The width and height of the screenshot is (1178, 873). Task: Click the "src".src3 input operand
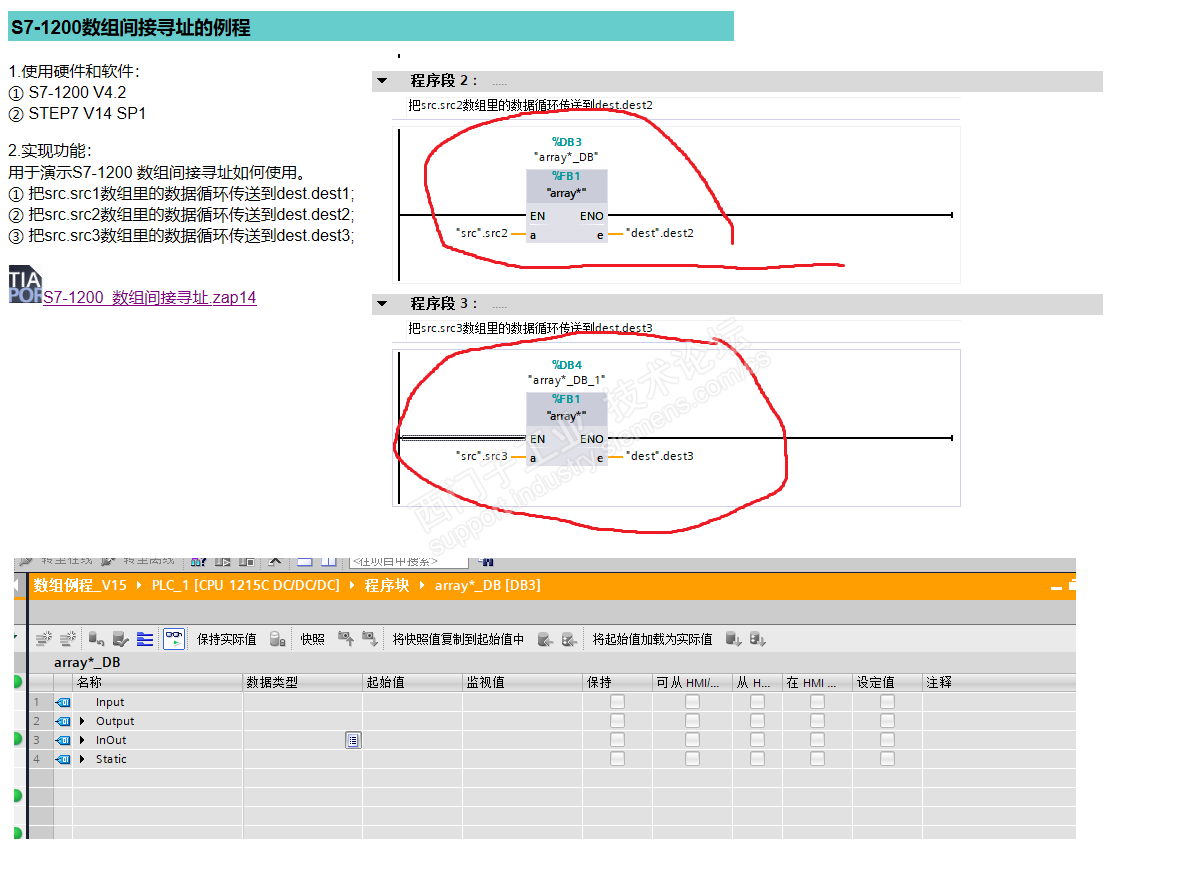pyautogui.click(x=482, y=456)
